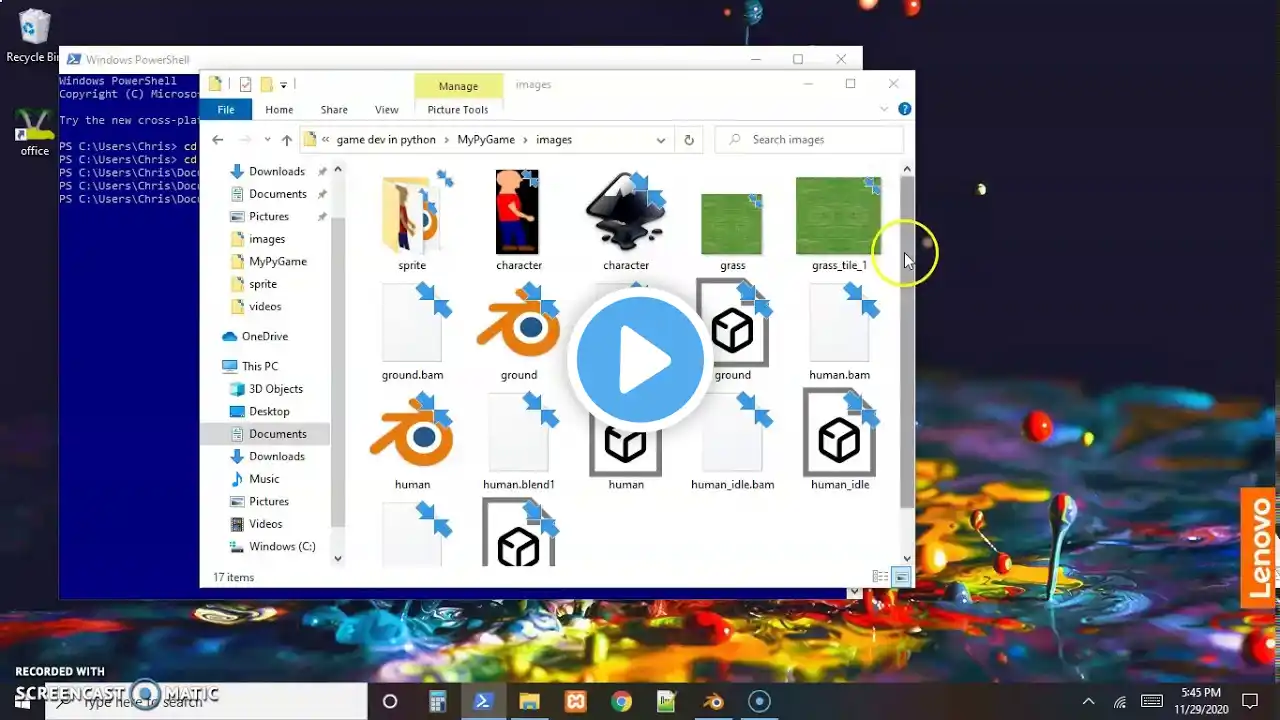This screenshot has width=1280, height=720.
Task: Select the character Inkscape file
Action: coord(626,222)
